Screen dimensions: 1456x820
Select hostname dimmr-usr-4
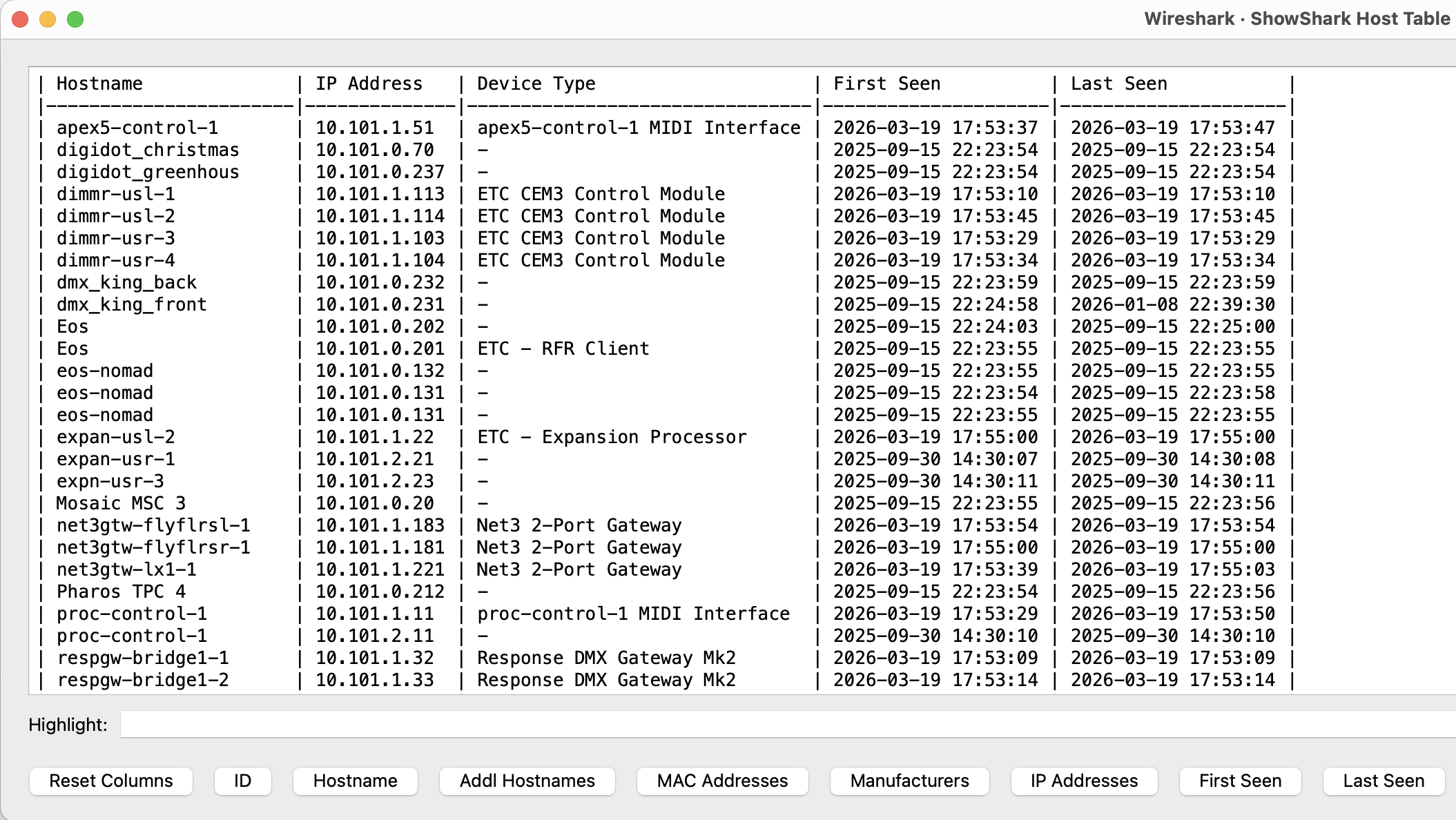[116, 260]
